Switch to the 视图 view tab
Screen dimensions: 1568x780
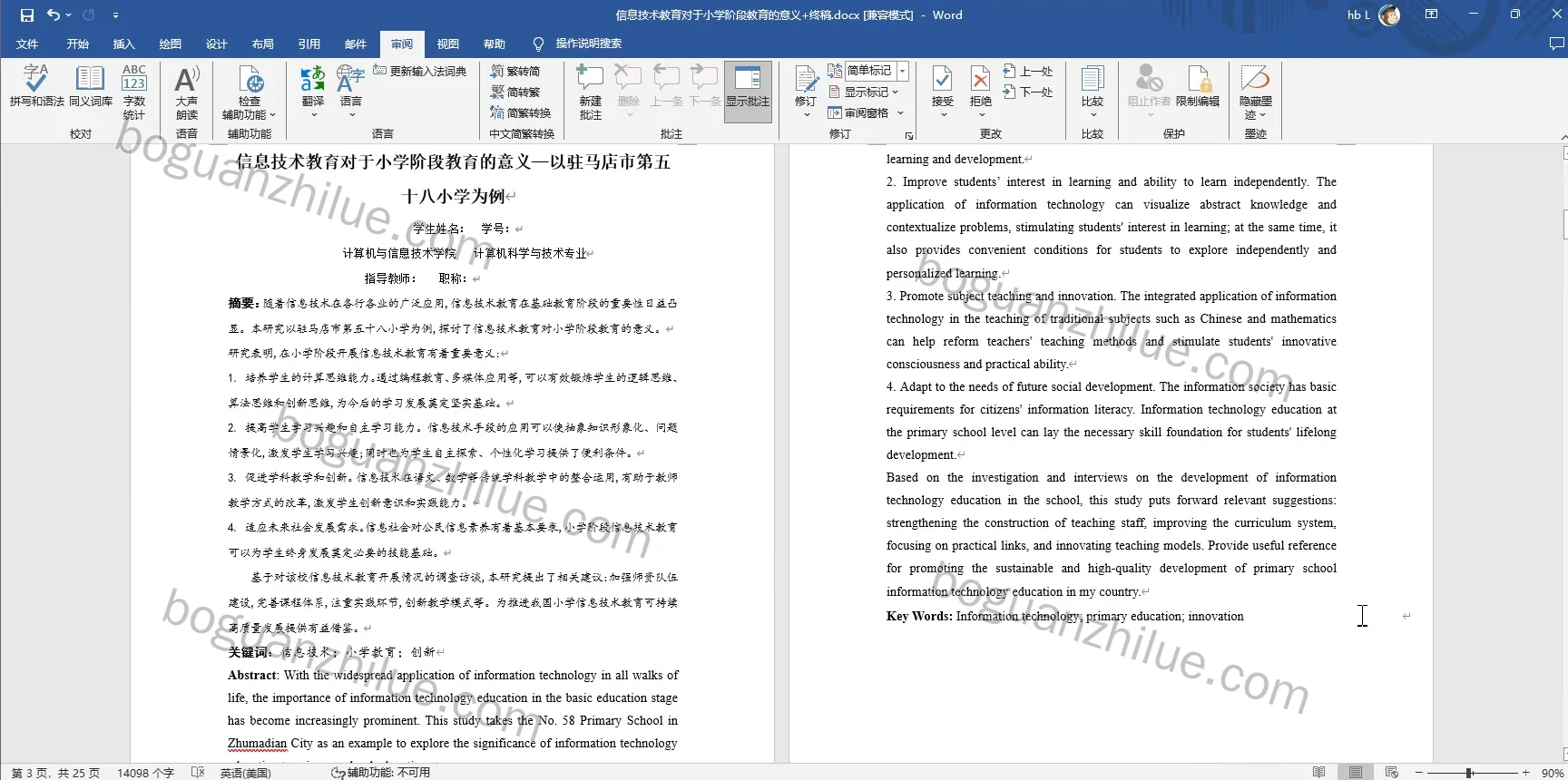click(447, 44)
